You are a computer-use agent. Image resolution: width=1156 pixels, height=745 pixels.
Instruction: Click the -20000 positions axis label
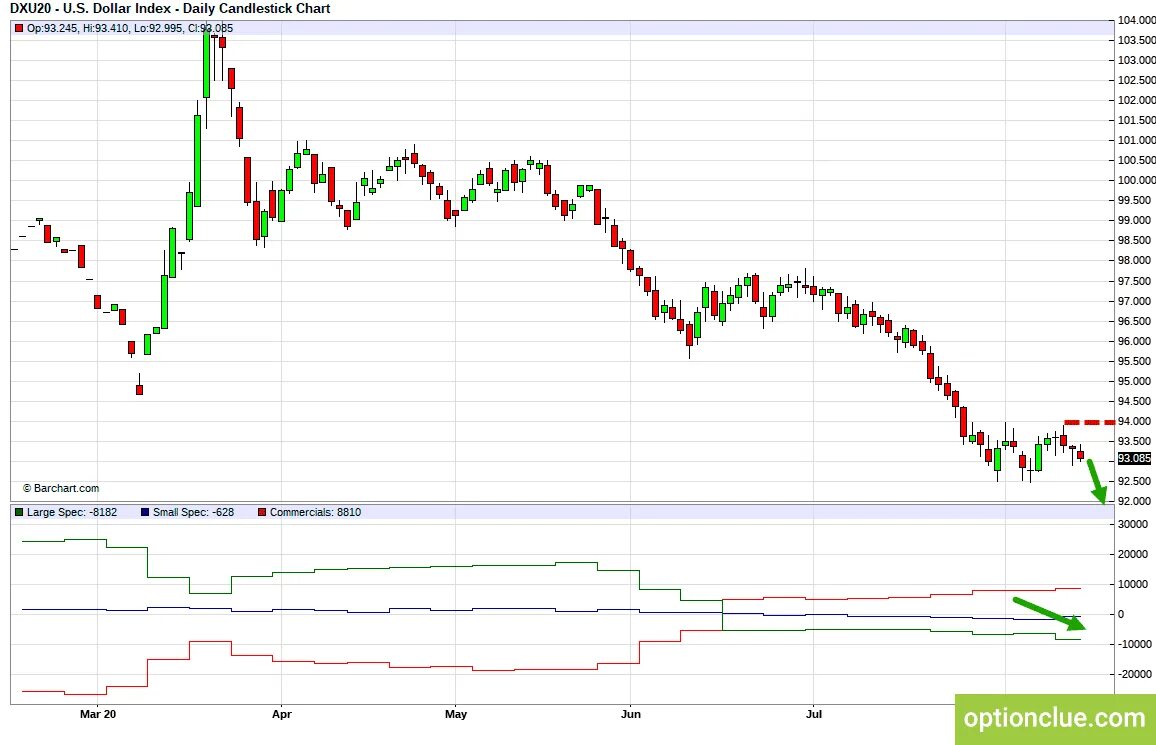click(x=1135, y=674)
